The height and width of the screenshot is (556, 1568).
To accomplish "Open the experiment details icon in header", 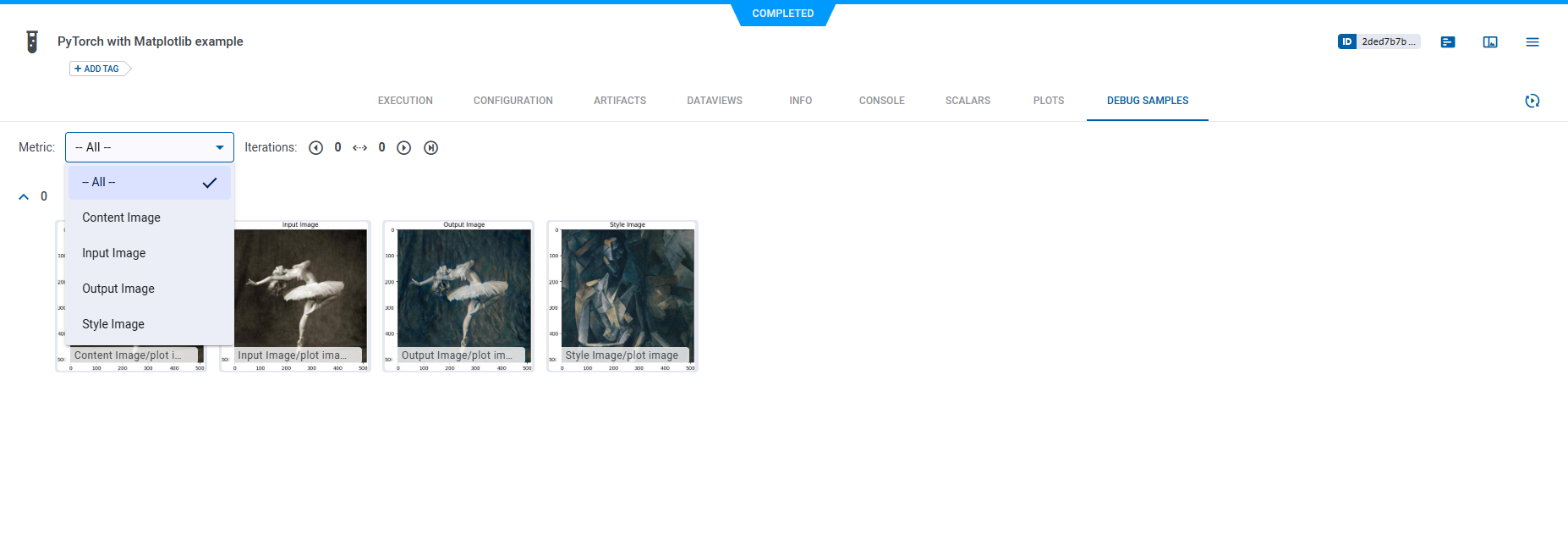I will 1448,42.
